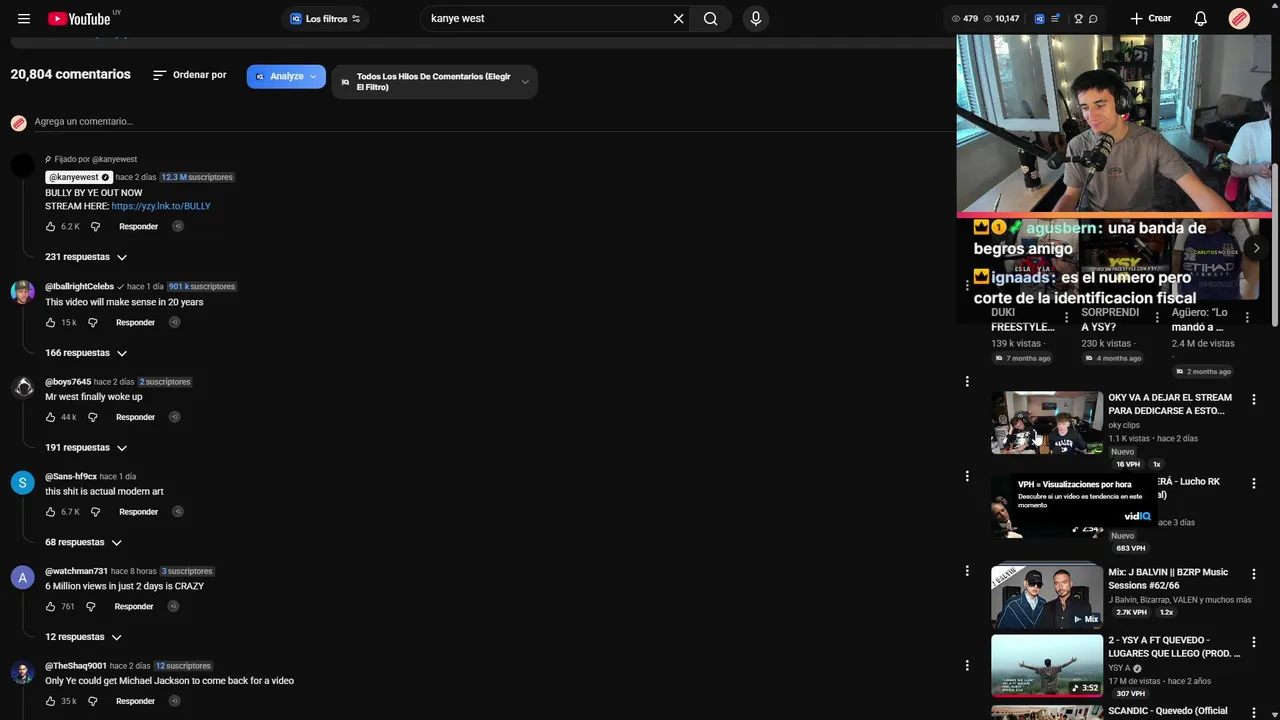
Task: Open Los filtros vidIQ button
Action: coord(325,18)
